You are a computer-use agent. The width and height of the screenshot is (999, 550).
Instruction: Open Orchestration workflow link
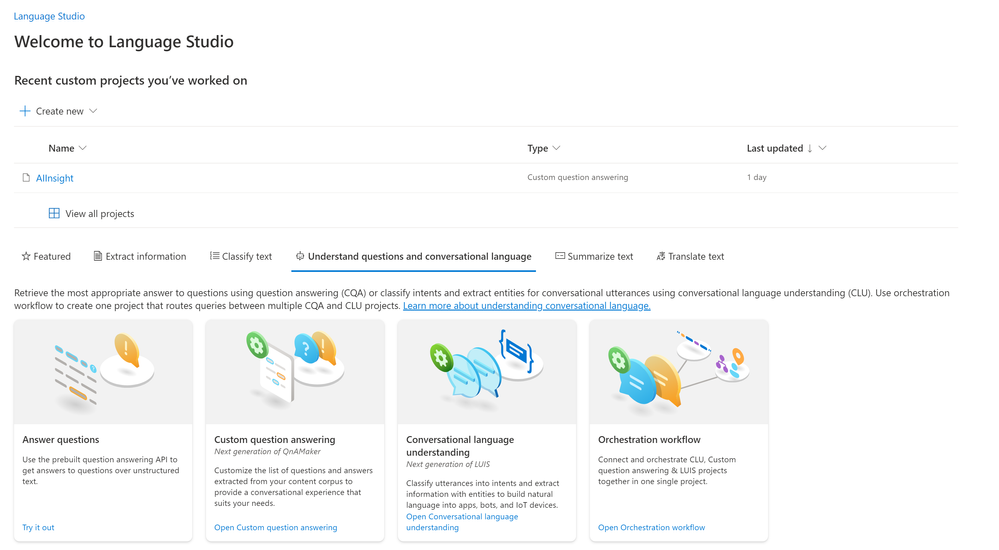(652, 528)
